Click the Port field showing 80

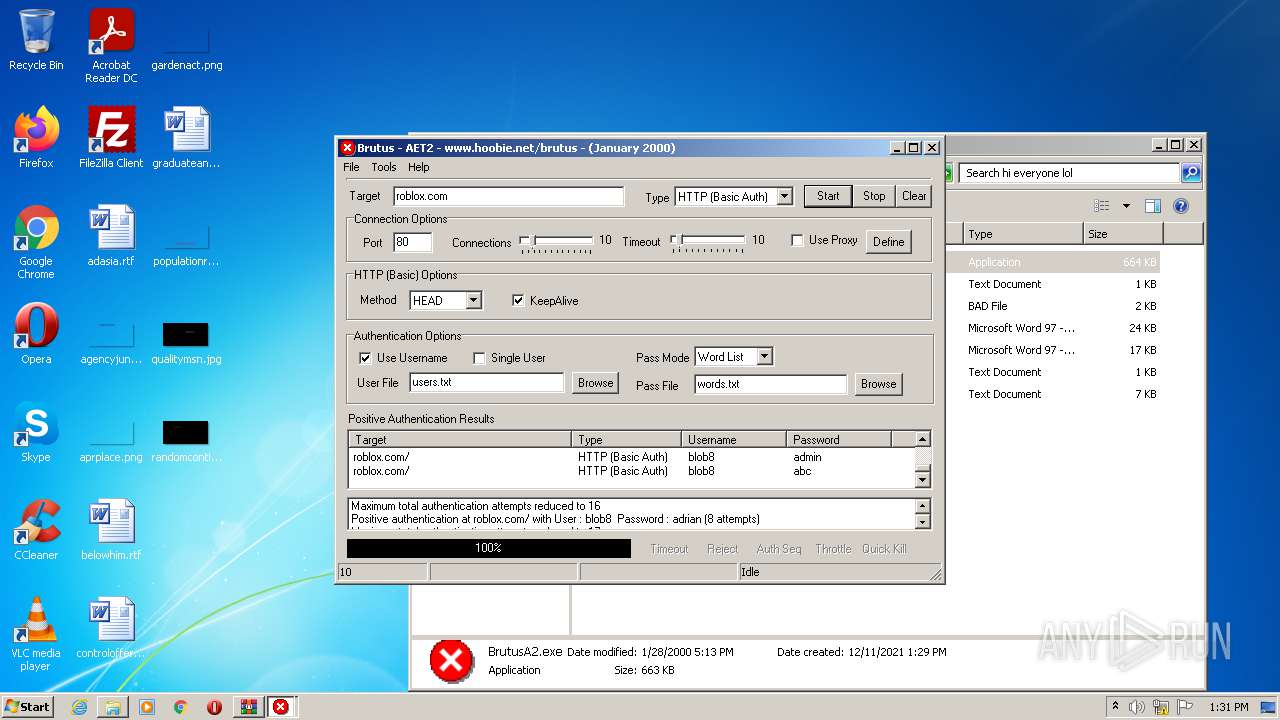click(413, 242)
